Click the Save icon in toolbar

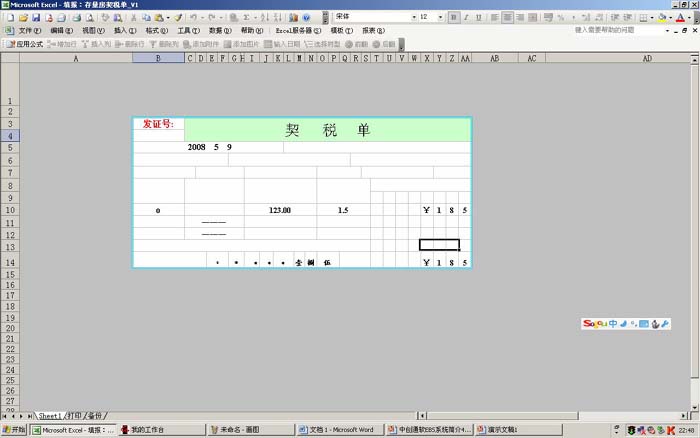(36, 18)
